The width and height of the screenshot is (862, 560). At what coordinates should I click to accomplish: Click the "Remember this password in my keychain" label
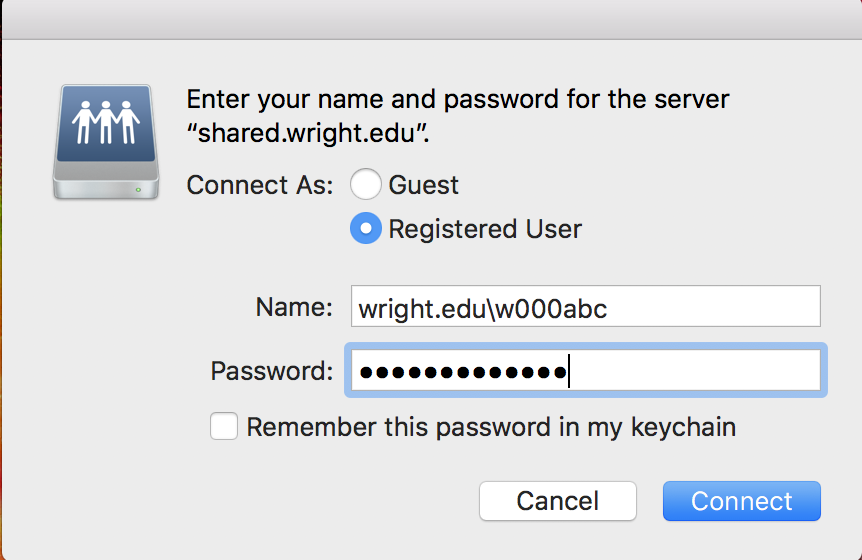(491, 427)
